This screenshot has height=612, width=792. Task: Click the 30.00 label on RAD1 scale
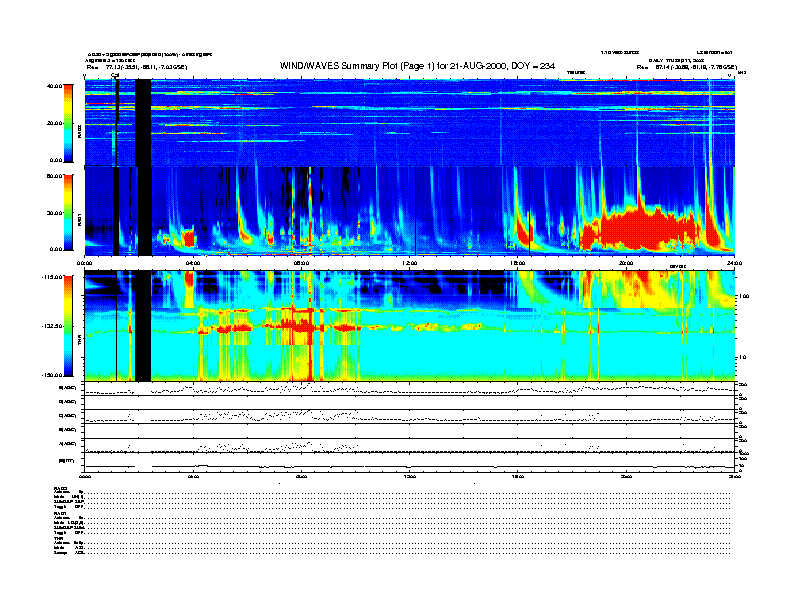coord(54,213)
